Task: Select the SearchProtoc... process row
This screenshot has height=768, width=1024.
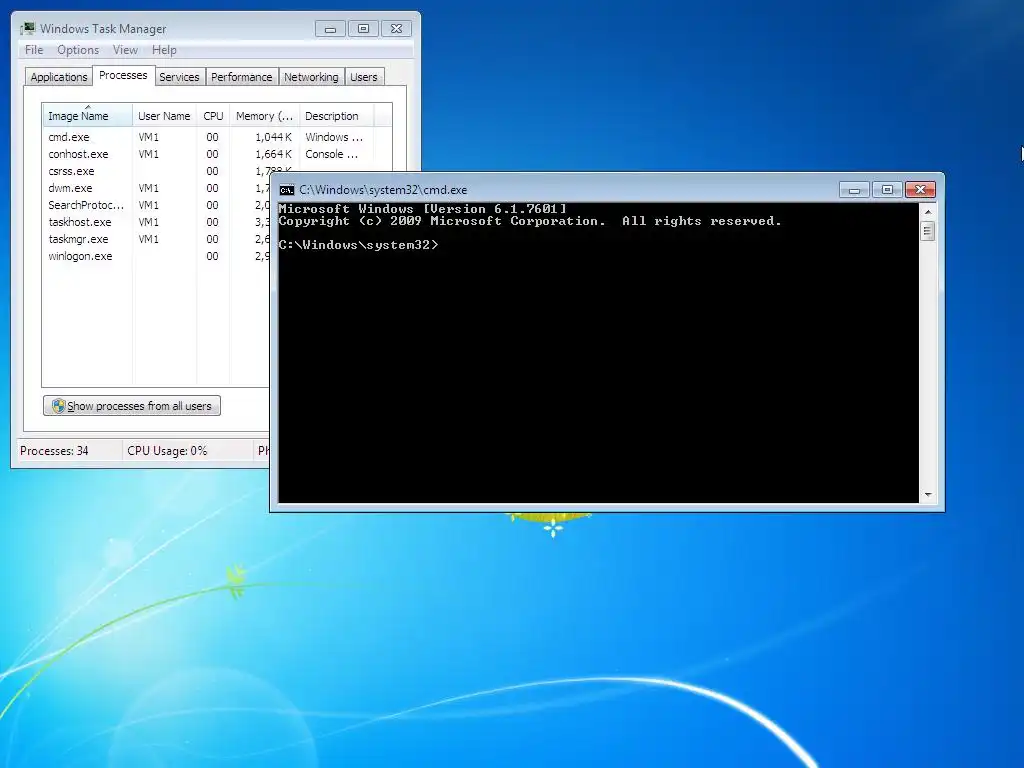Action: [157, 205]
